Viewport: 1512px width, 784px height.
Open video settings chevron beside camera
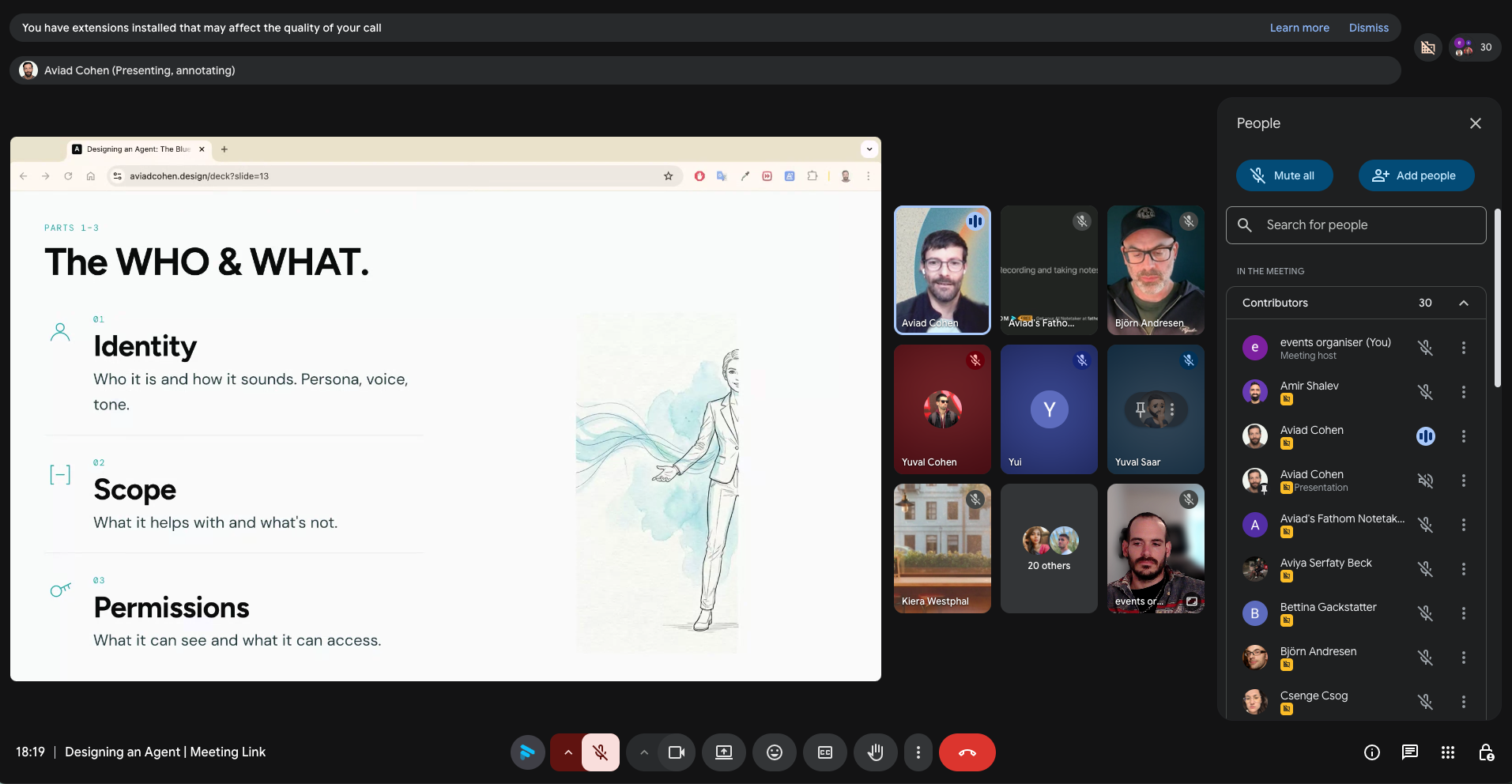[x=644, y=752]
